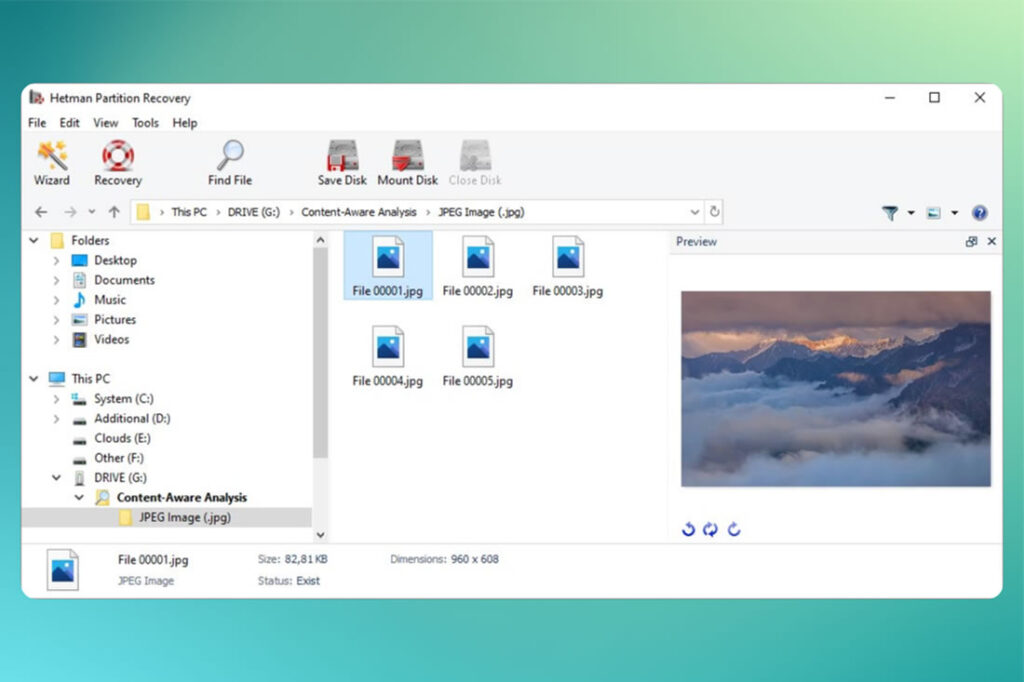Refresh the folder view
1024x682 pixels.
point(714,212)
